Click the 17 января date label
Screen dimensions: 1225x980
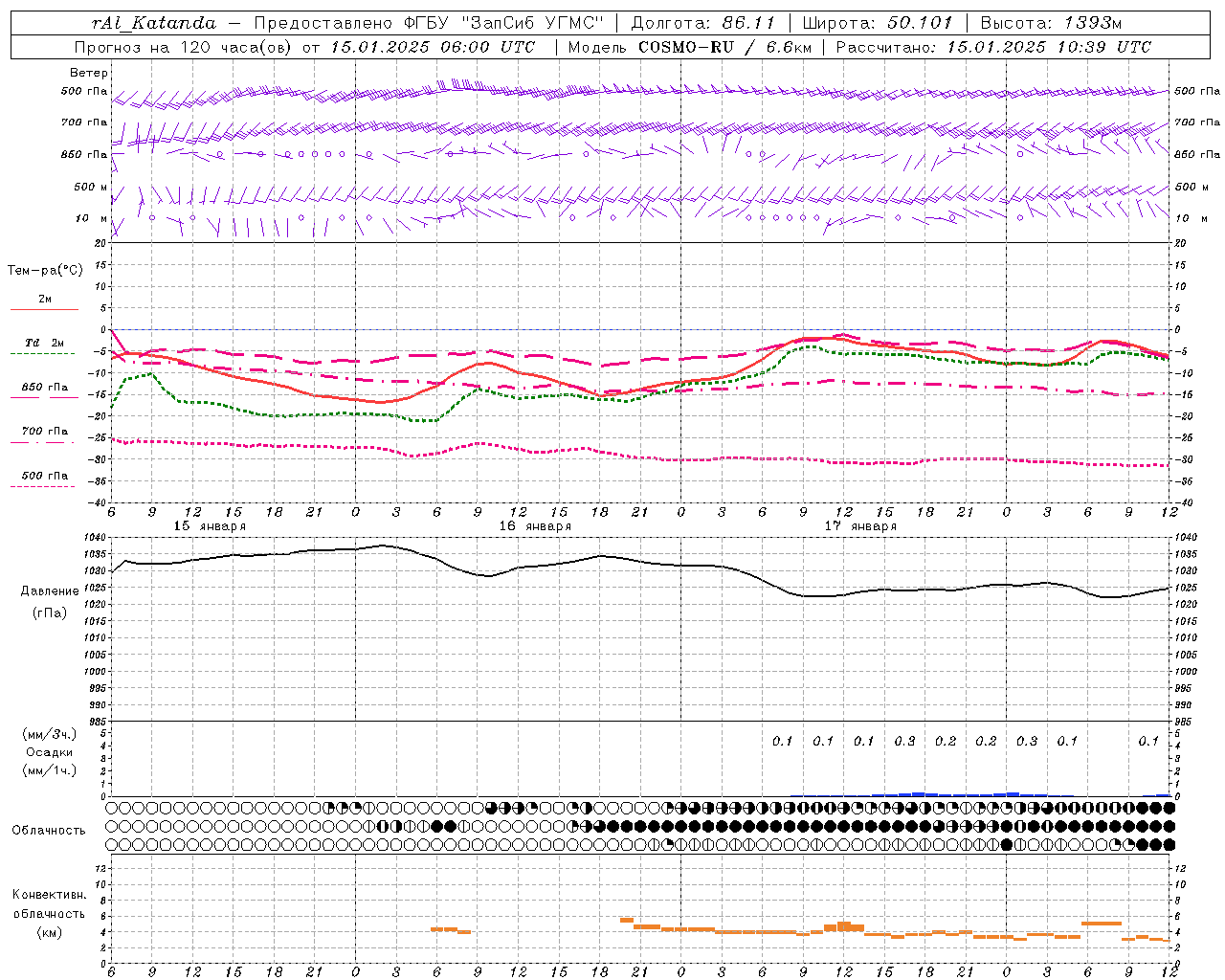pyautogui.click(x=860, y=526)
